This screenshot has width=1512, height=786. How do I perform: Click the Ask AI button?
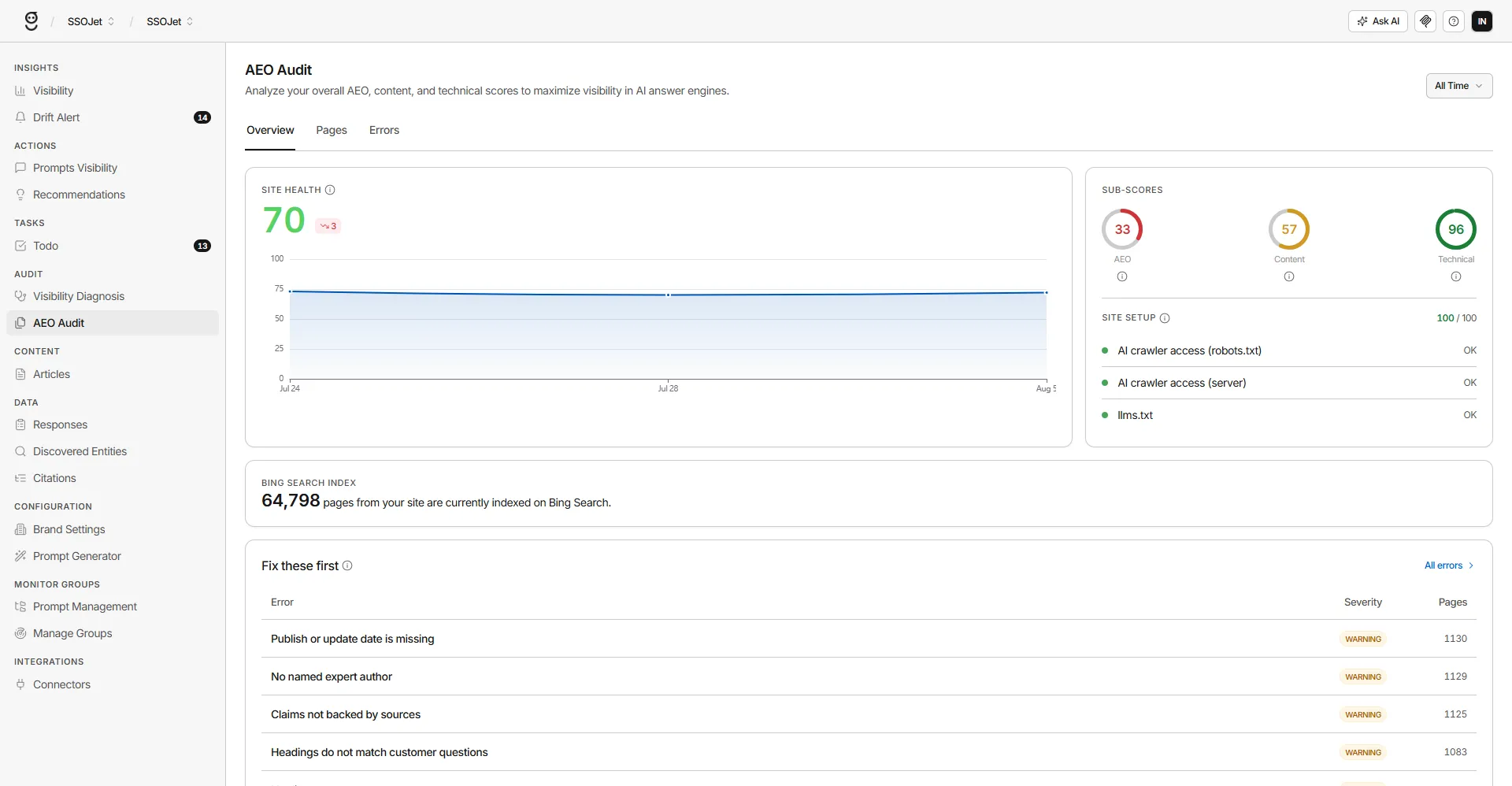(1377, 21)
